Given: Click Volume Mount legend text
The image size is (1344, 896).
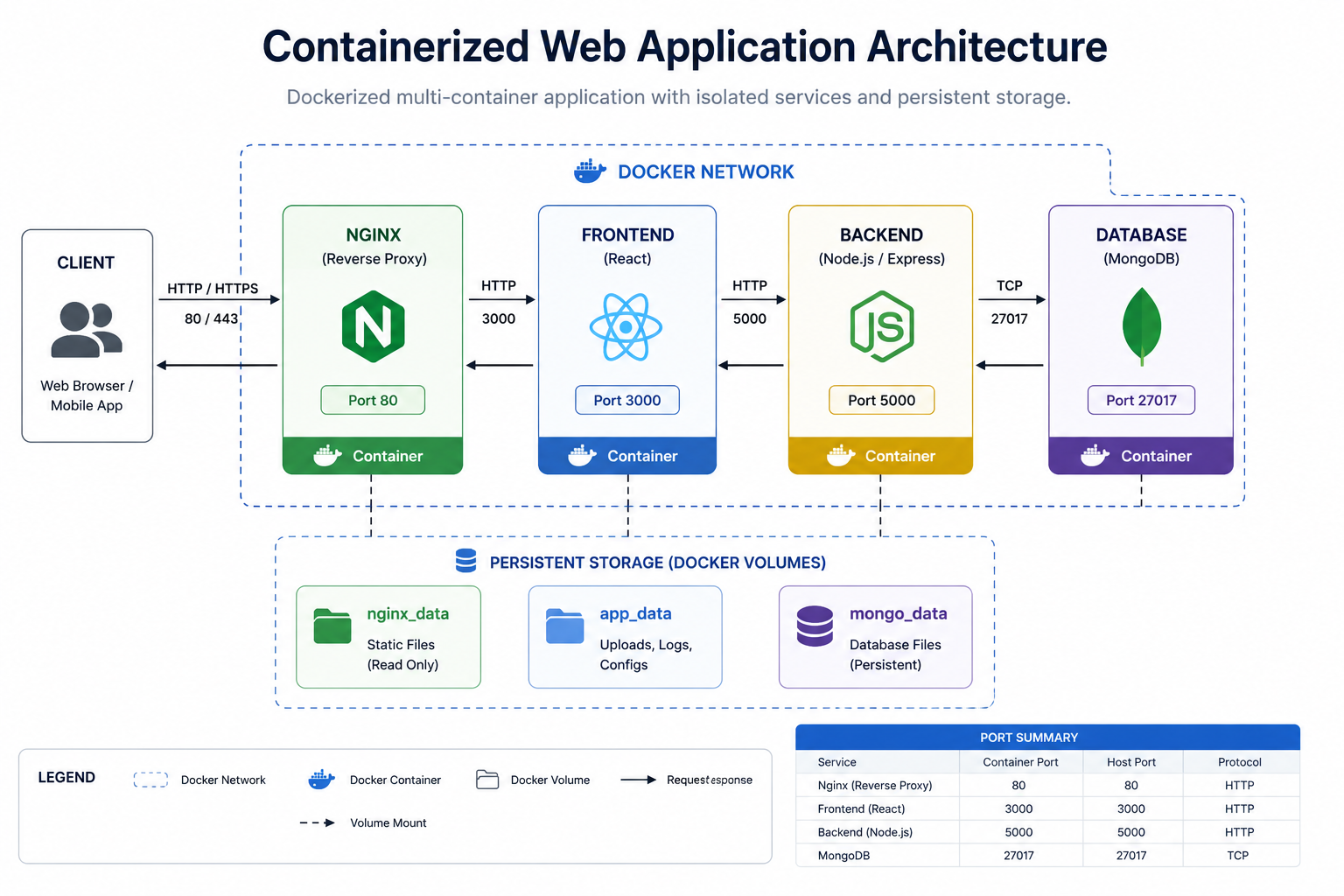Looking at the screenshot, I should tap(388, 822).
